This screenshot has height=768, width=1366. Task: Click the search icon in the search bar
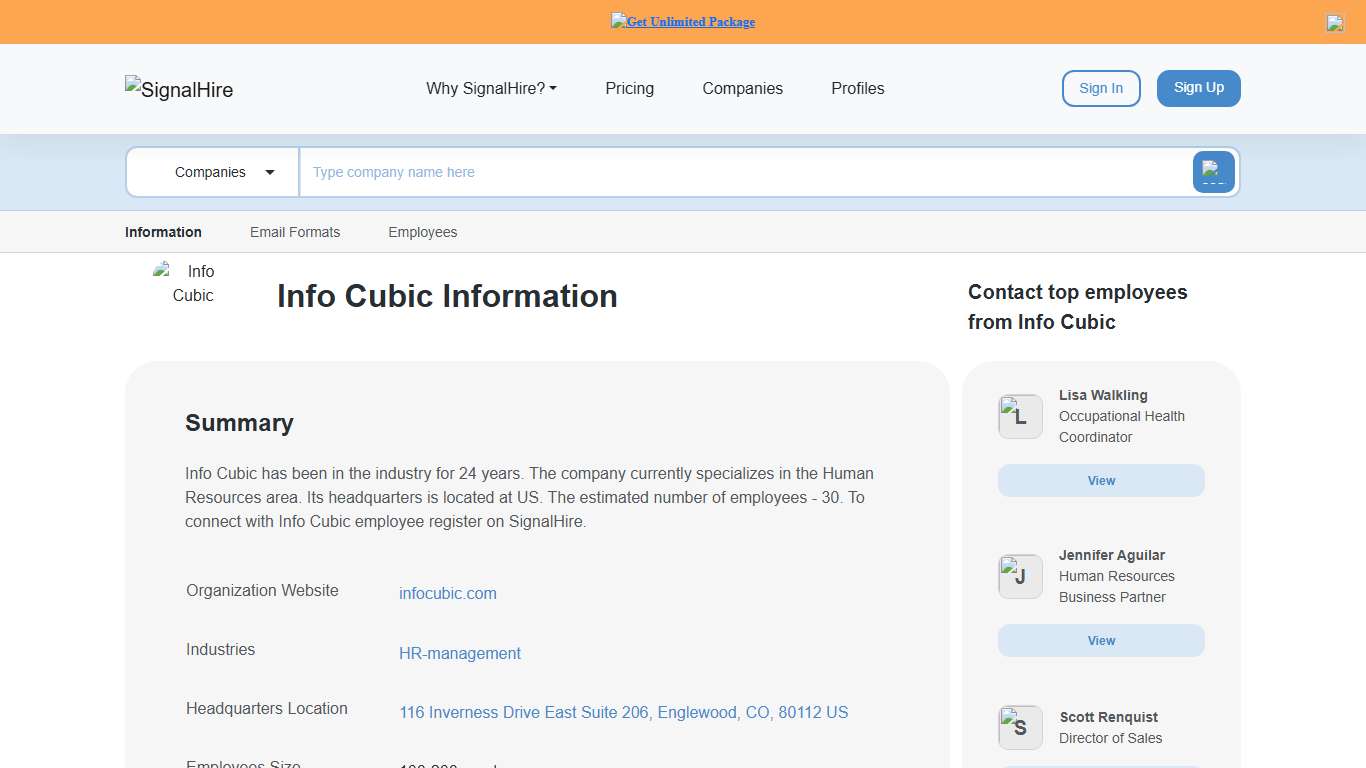pos(1213,172)
